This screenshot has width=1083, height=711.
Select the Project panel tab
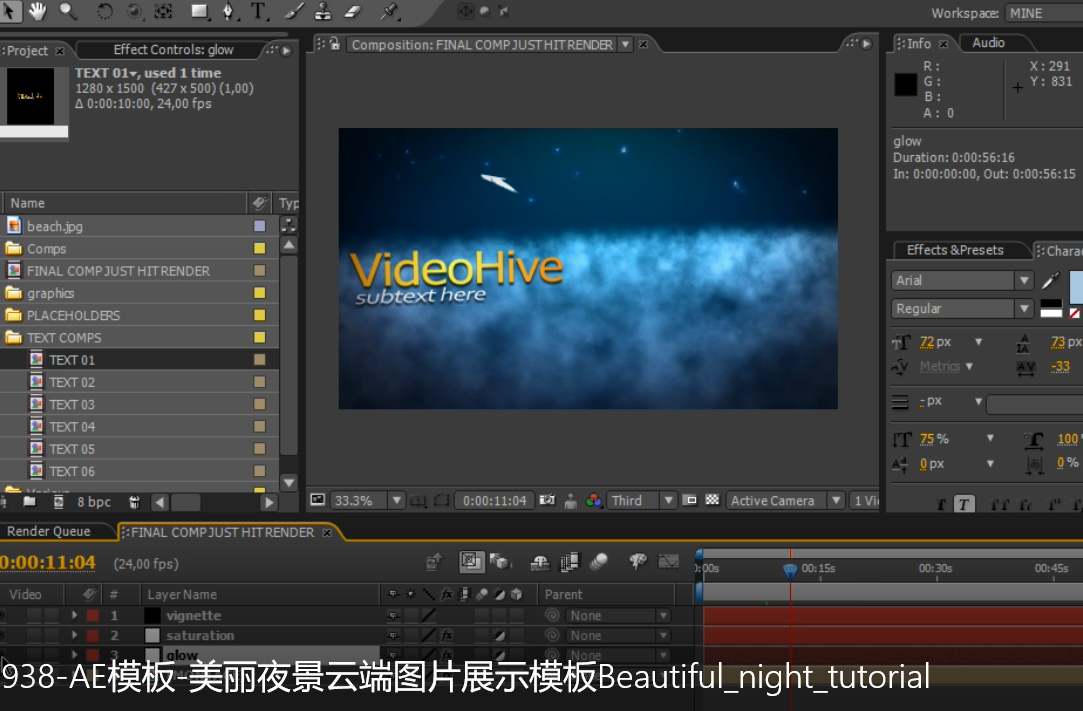[28, 50]
